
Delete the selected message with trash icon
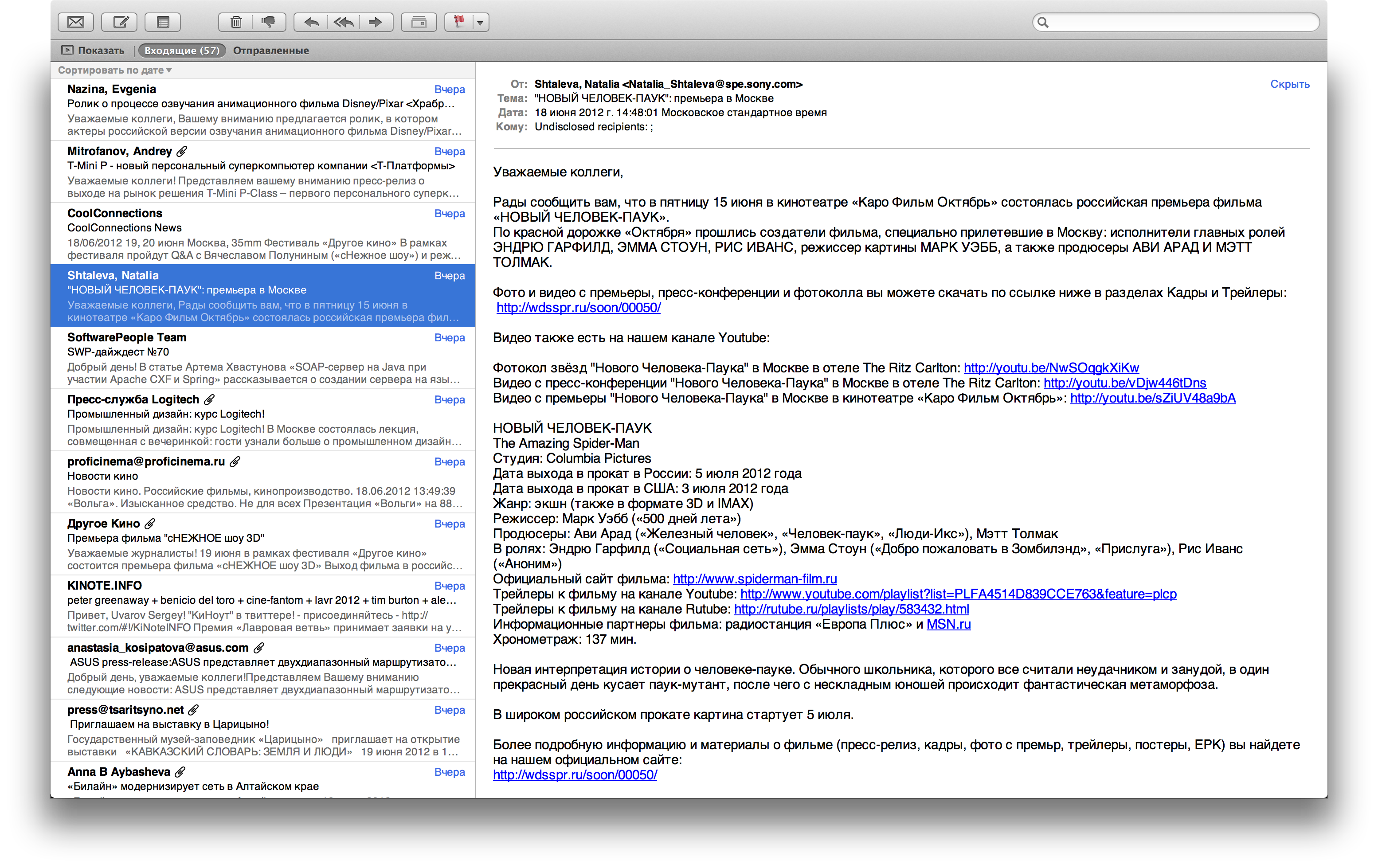[236, 22]
